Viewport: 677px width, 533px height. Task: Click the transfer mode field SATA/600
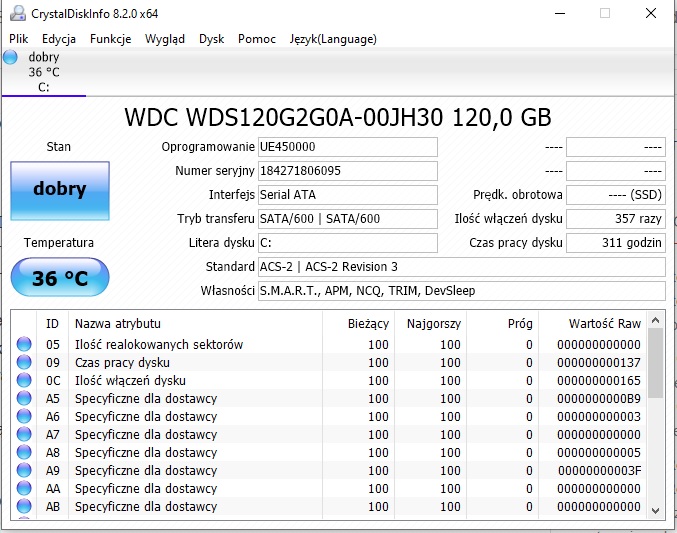coord(348,219)
